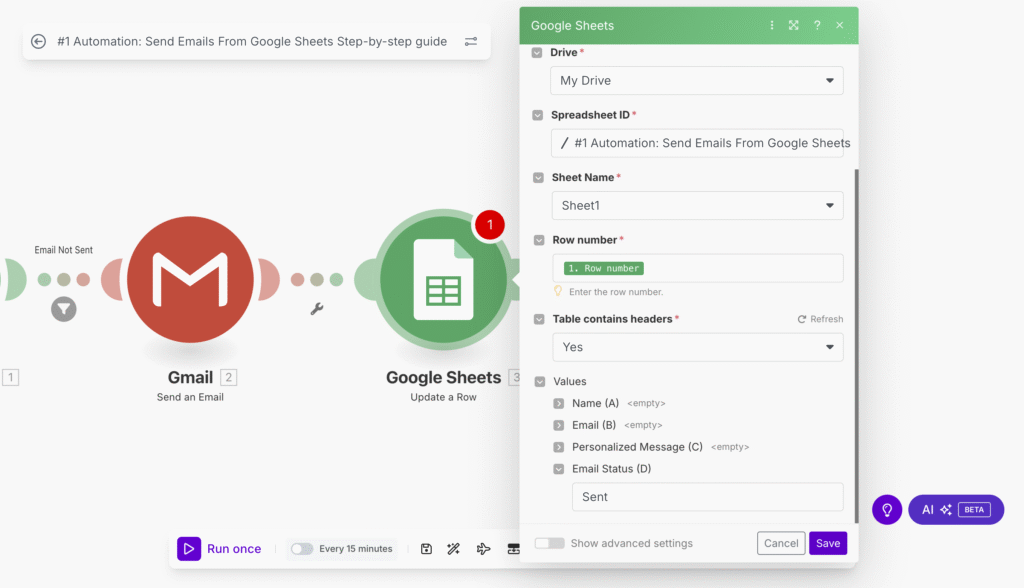
Task: Toggle the Table contains headers mapping switch
Action: [x=539, y=319]
